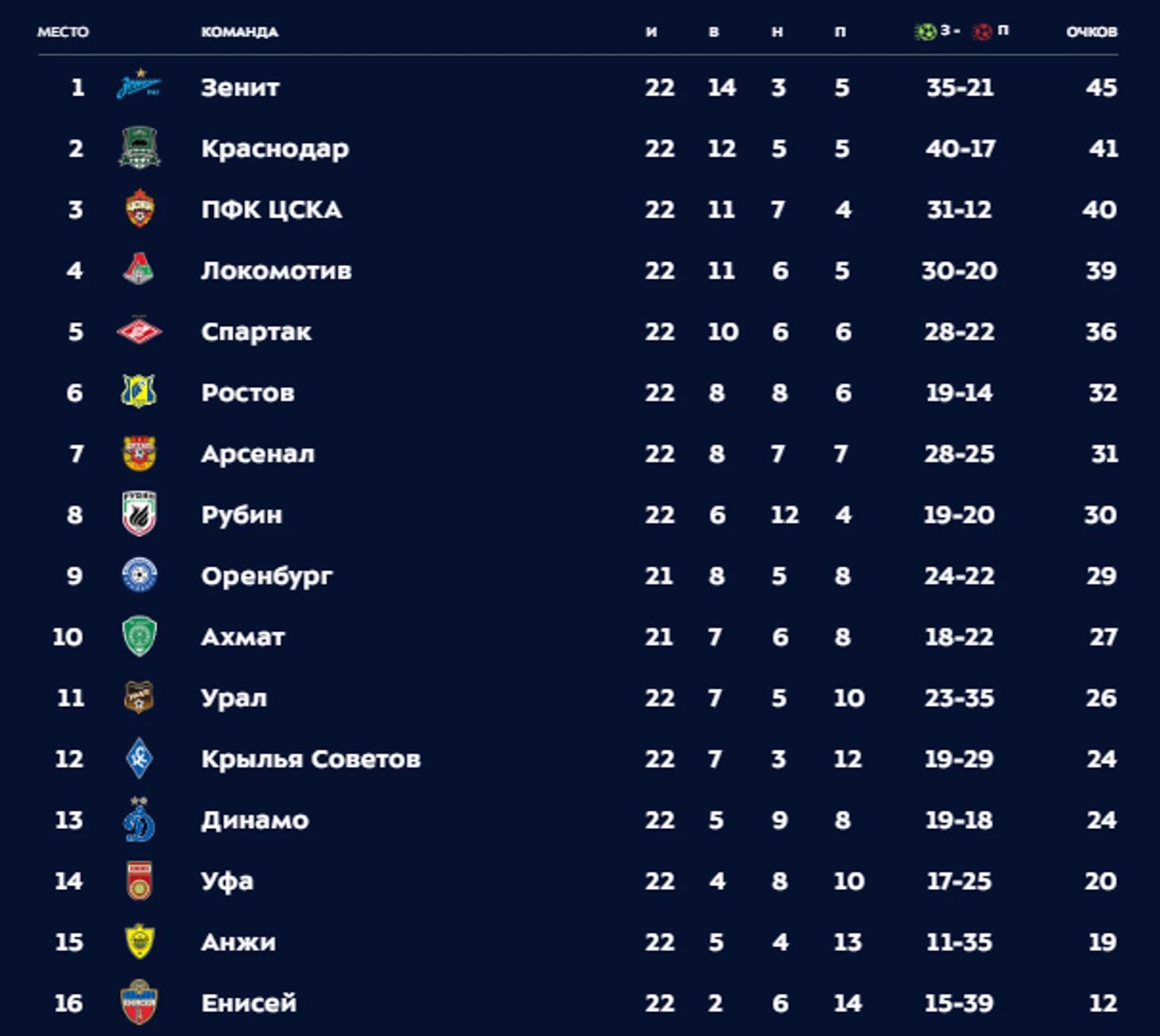1160x1036 pixels.
Task: Open the Краснодар team page
Action: (275, 149)
